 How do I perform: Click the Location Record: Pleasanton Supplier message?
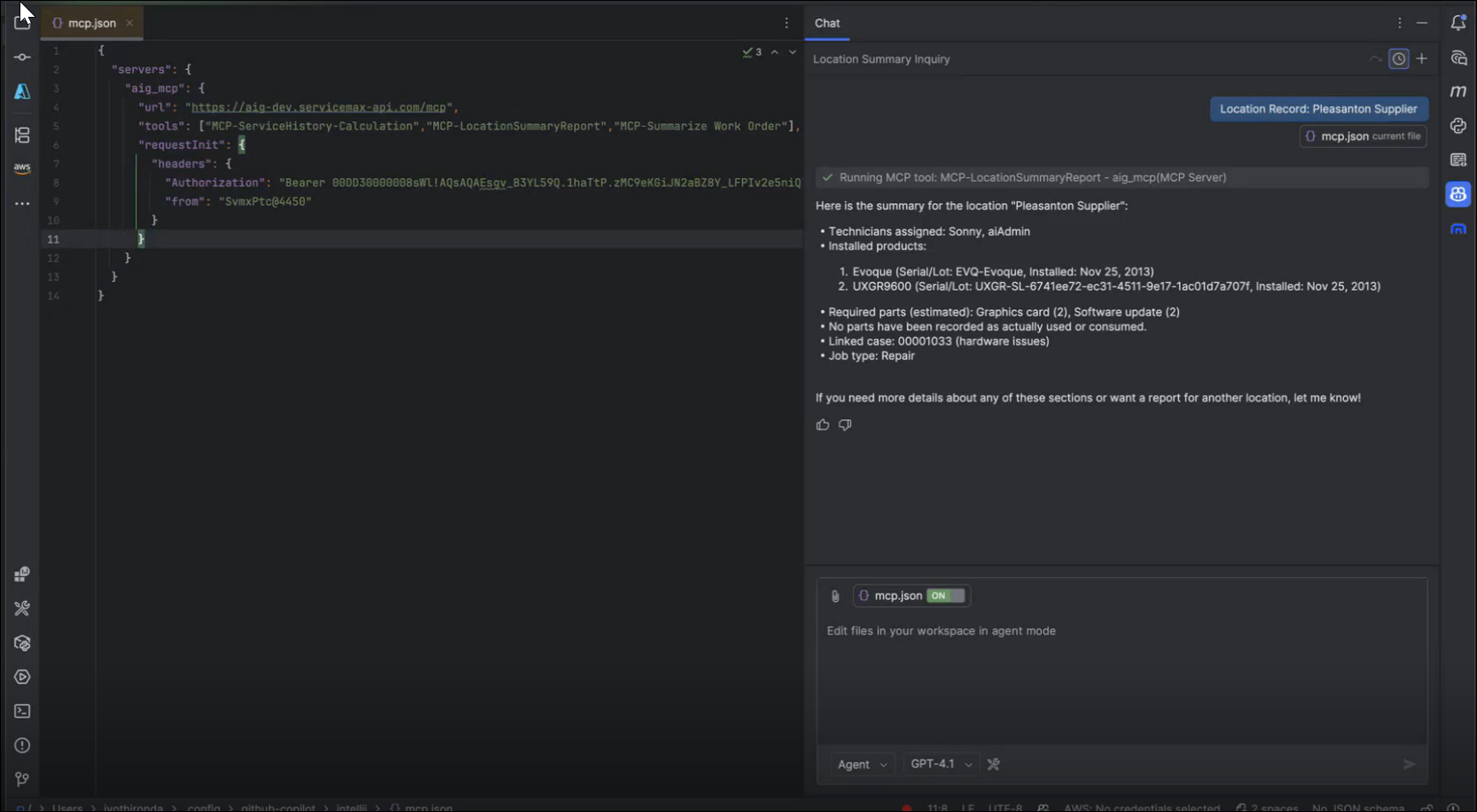[1318, 109]
